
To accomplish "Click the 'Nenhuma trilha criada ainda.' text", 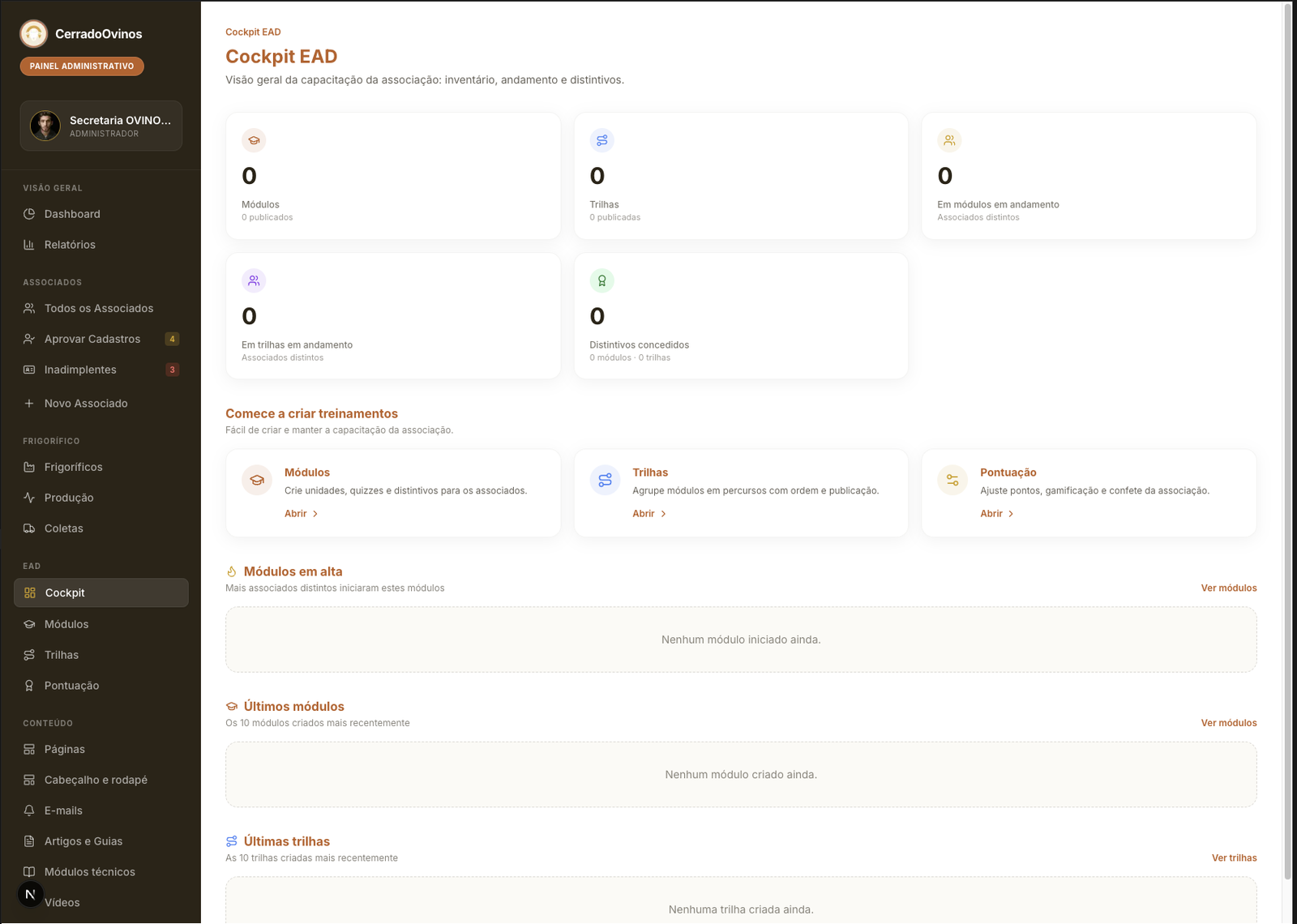I will click(741, 910).
